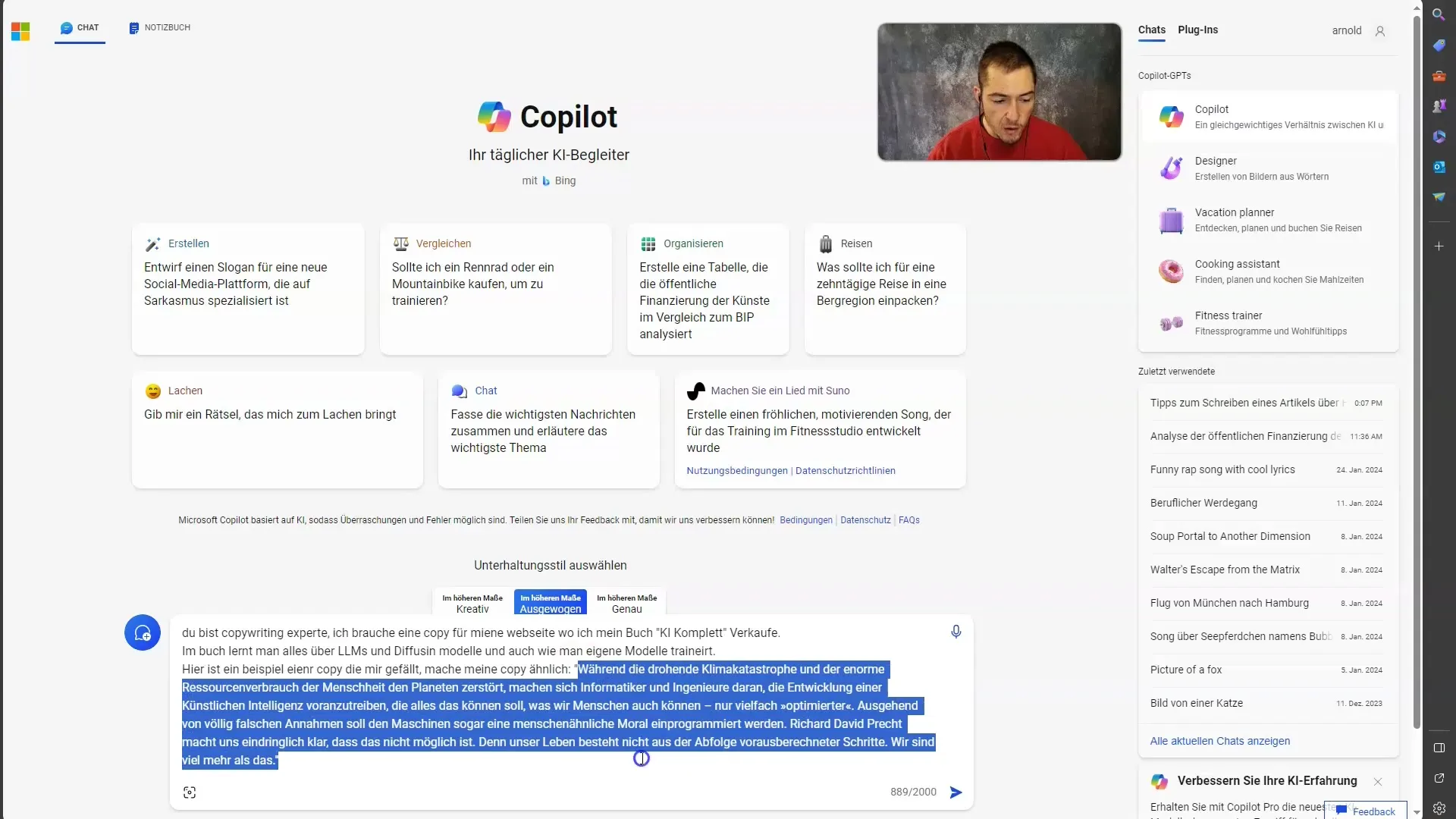Open the Notizbuch panel tab

tap(159, 27)
